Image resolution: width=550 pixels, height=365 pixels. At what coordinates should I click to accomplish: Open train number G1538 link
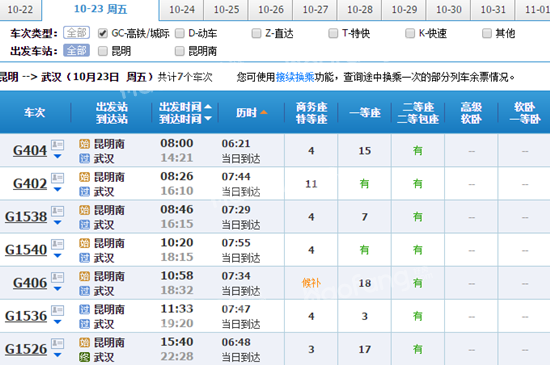(x=26, y=217)
